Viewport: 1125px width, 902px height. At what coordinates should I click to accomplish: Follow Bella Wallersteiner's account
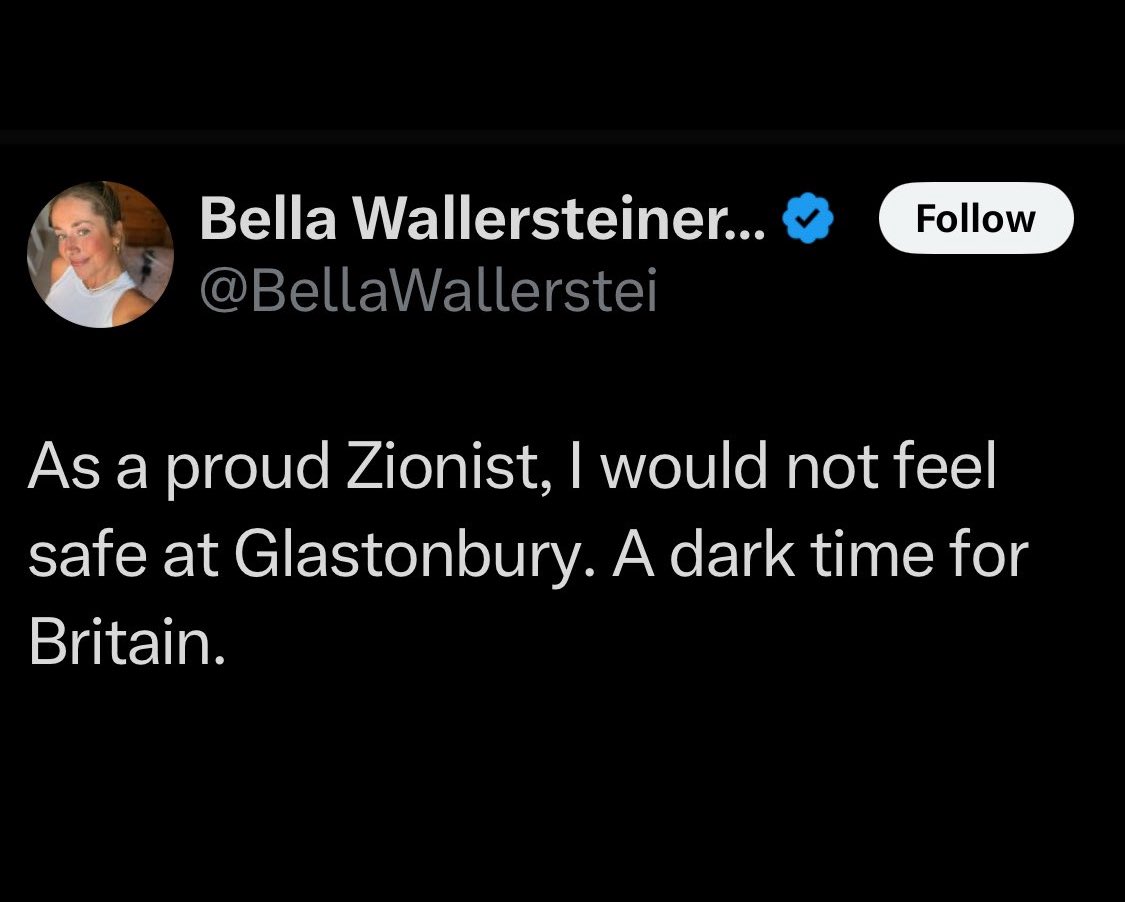click(x=976, y=218)
